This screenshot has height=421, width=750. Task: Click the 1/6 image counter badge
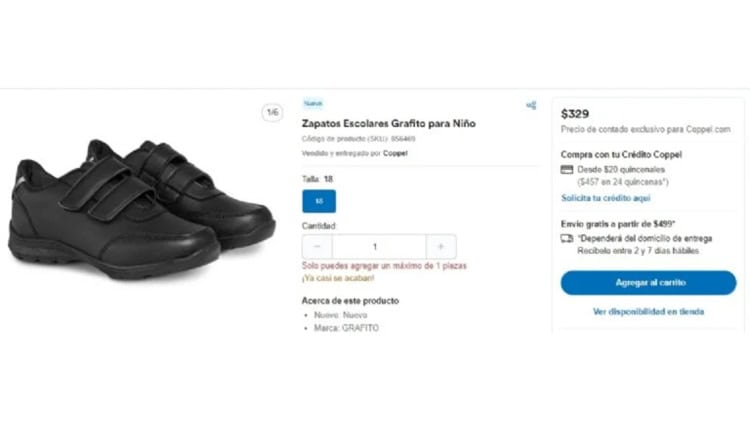(272, 113)
